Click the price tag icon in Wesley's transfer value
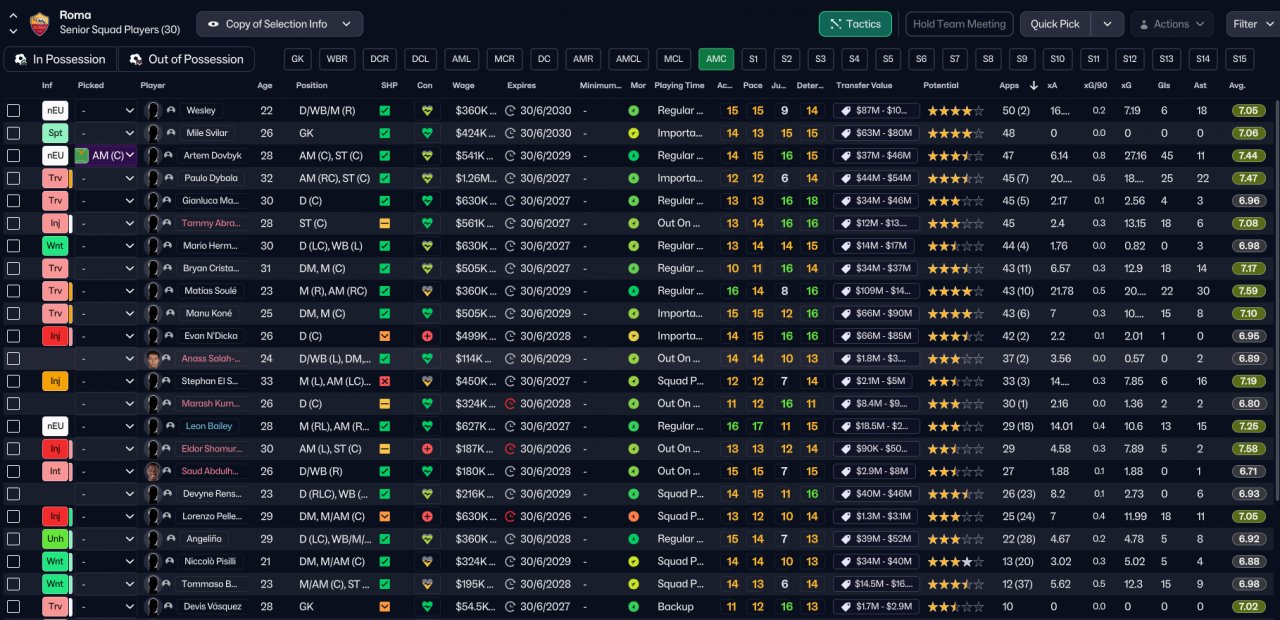Viewport: 1280px width, 620px height. 846,111
